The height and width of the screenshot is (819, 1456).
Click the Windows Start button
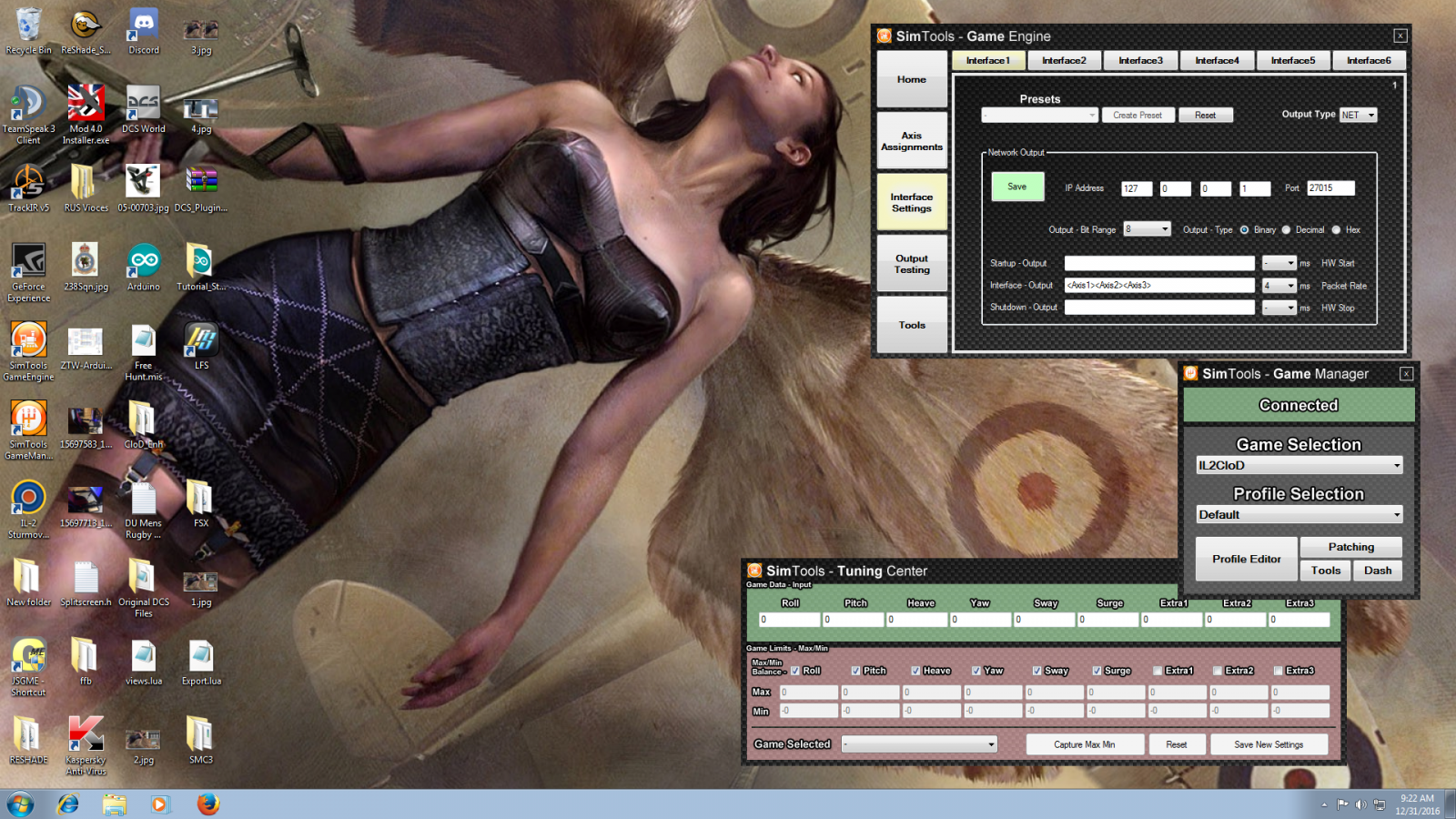pos(20,804)
